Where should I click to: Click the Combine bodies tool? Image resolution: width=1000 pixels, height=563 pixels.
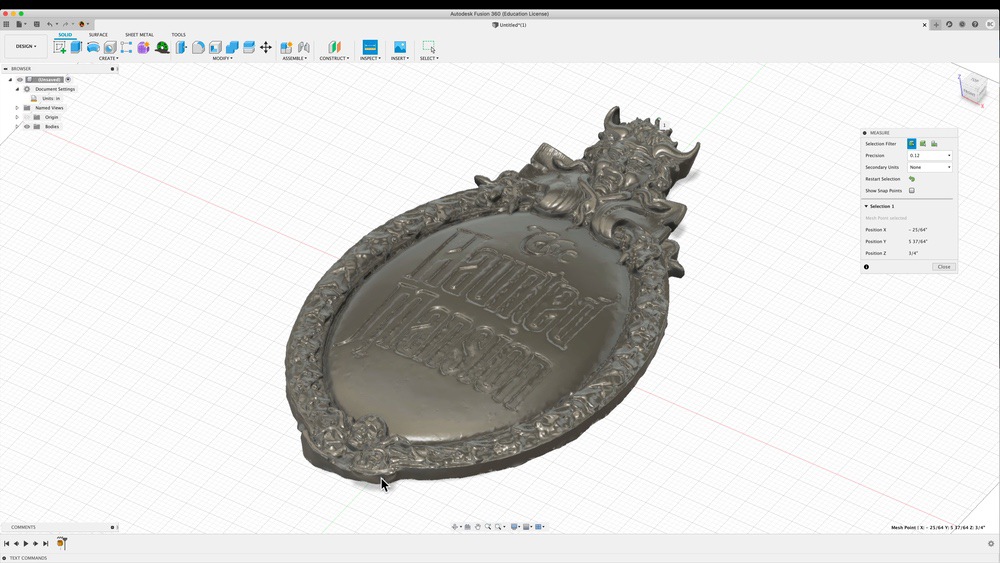pos(232,47)
